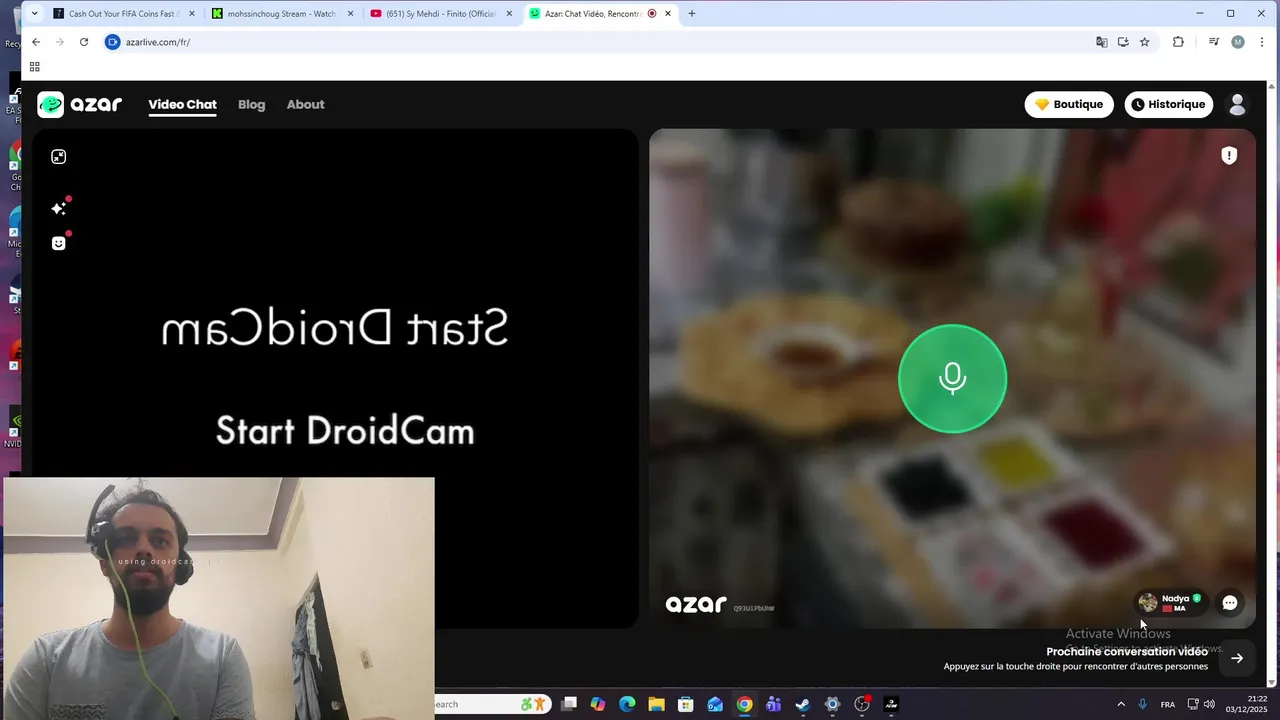Open a new browser tab
This screenshot has height=720, width=1280.
(691, 14)
